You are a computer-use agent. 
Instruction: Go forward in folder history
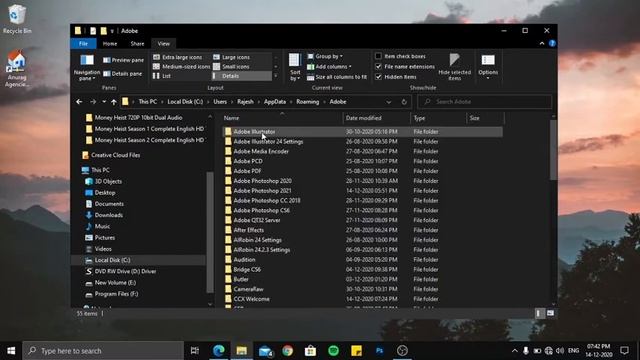93,102
